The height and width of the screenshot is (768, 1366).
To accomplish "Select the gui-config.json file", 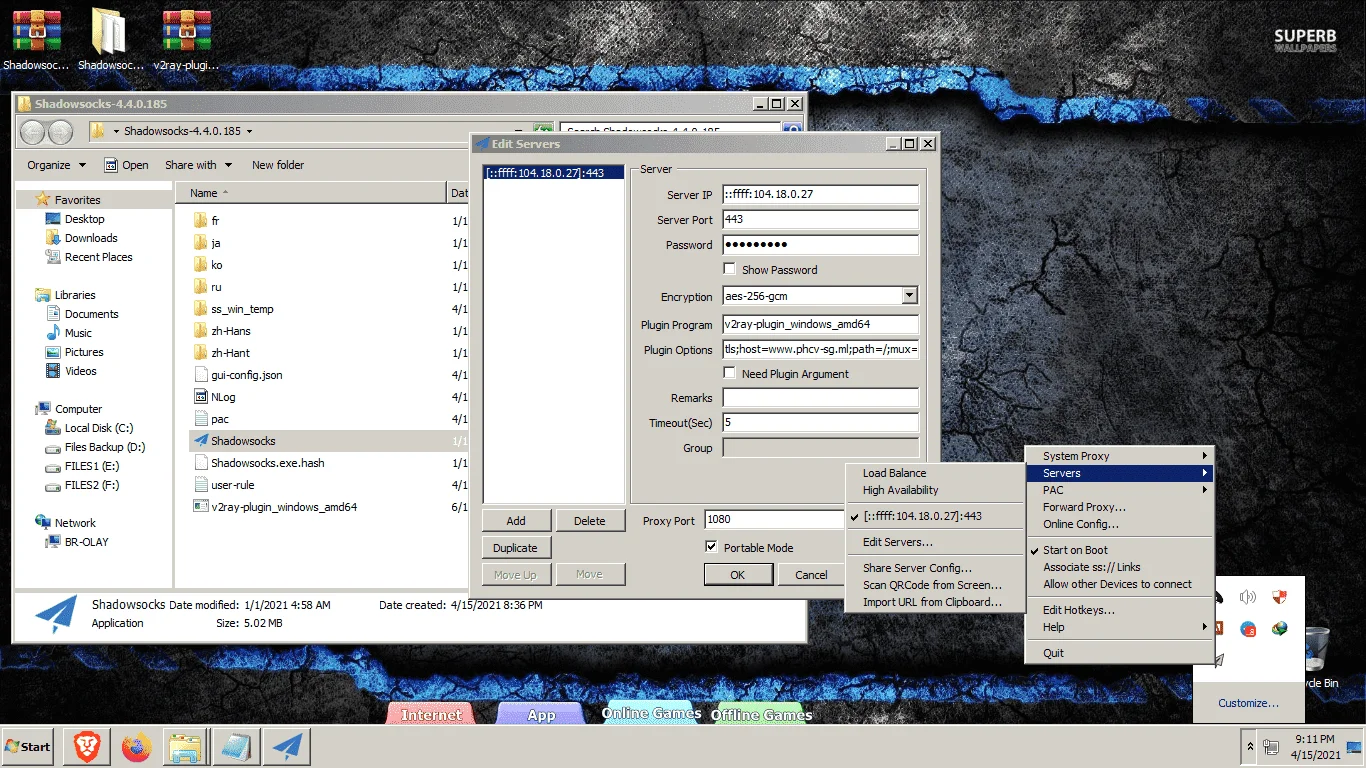I will coord(246,375).
